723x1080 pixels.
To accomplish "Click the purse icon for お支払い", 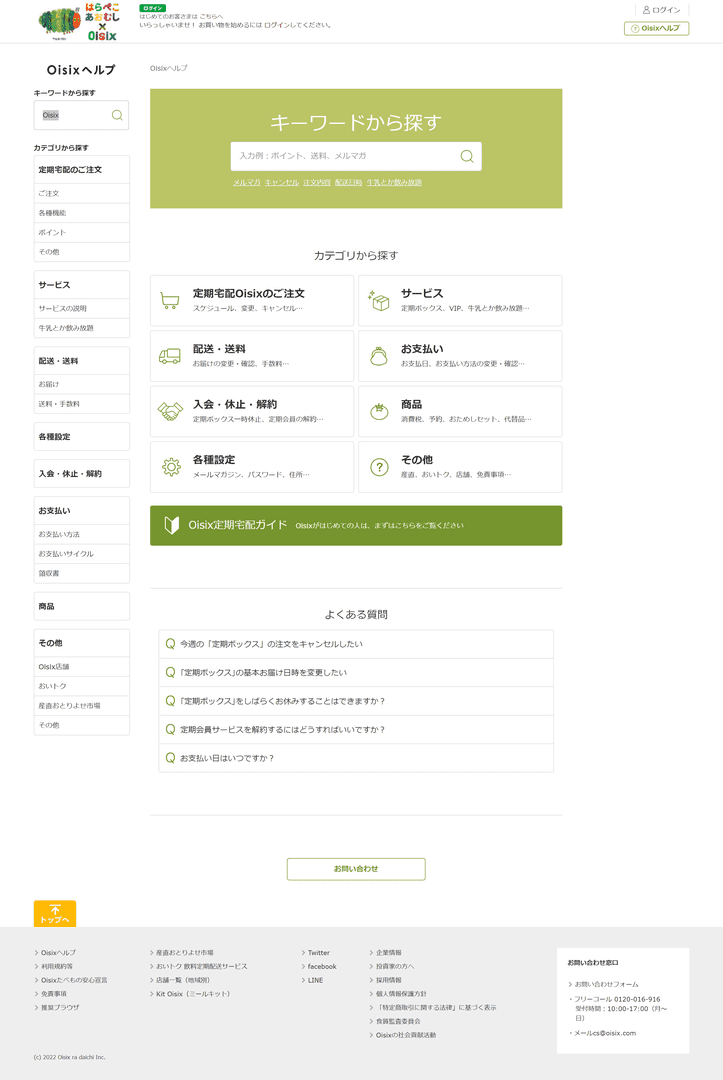I will point(379,356).
